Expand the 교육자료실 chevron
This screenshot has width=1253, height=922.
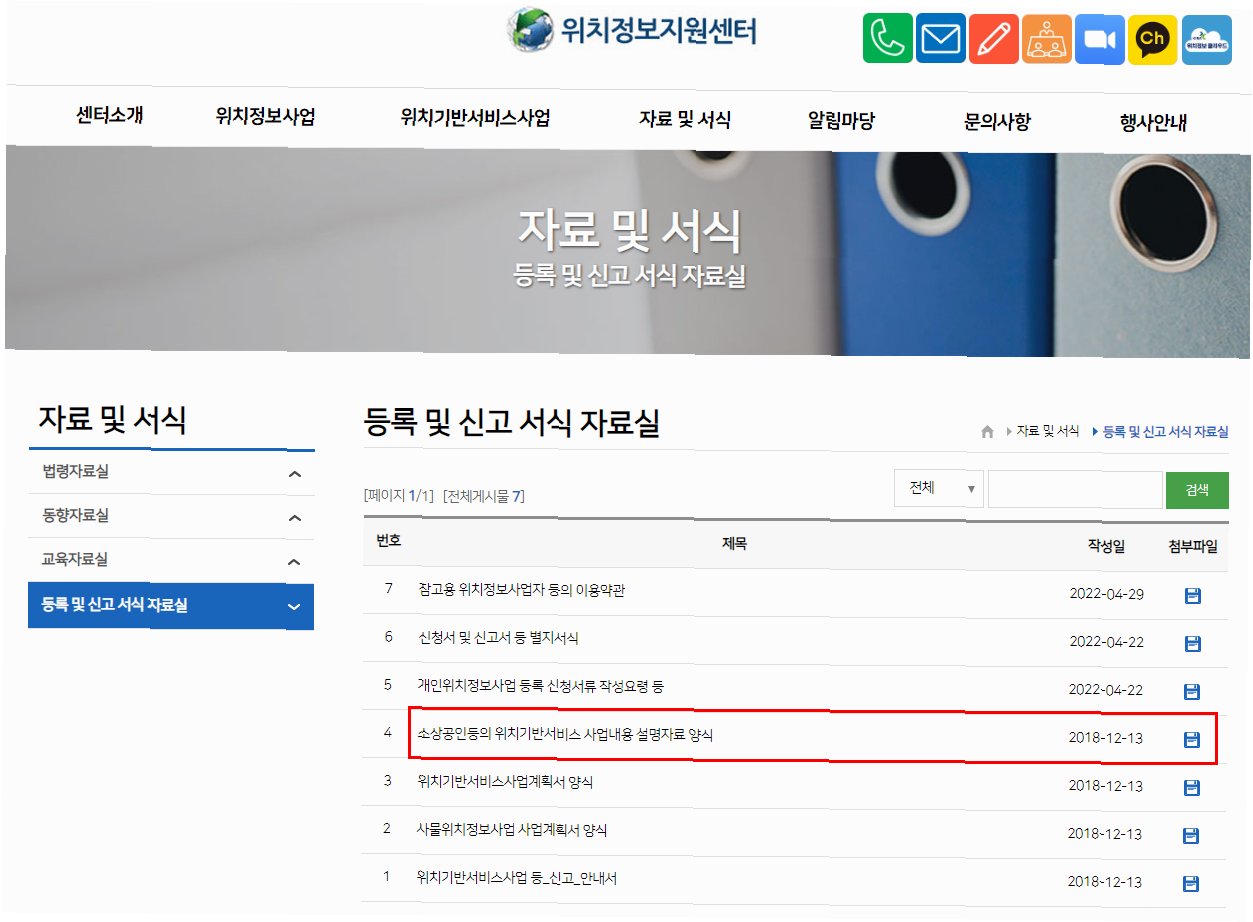[x=294, y=562]
